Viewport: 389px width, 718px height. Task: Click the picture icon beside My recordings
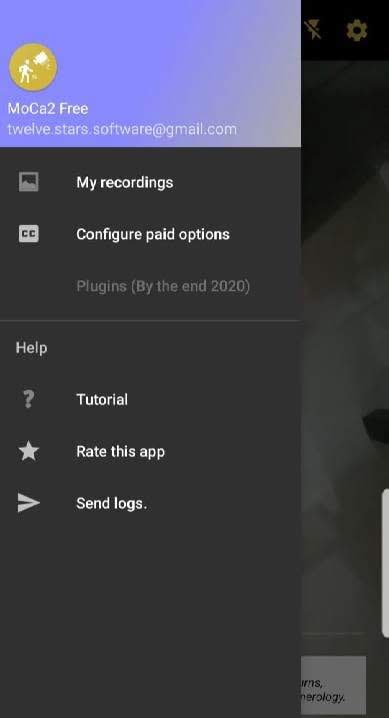28,182
